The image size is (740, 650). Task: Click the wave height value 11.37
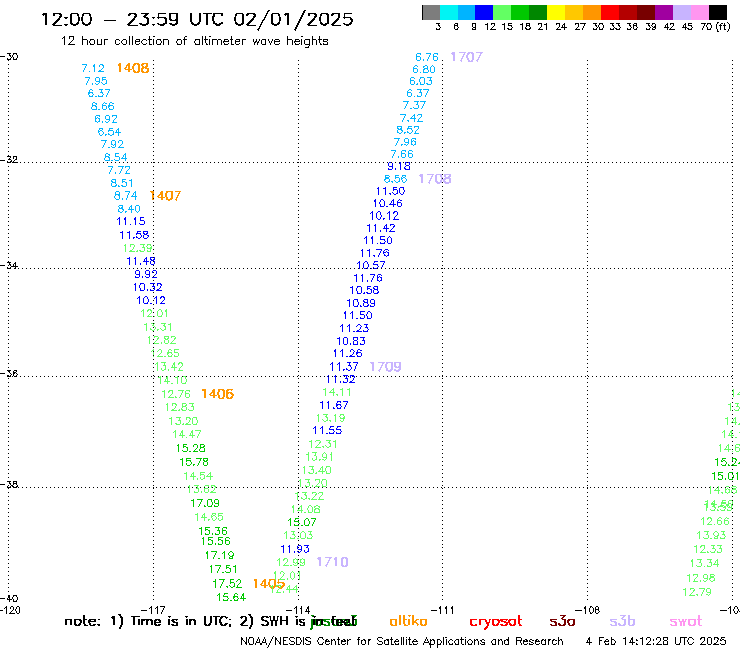coord(344,366)
